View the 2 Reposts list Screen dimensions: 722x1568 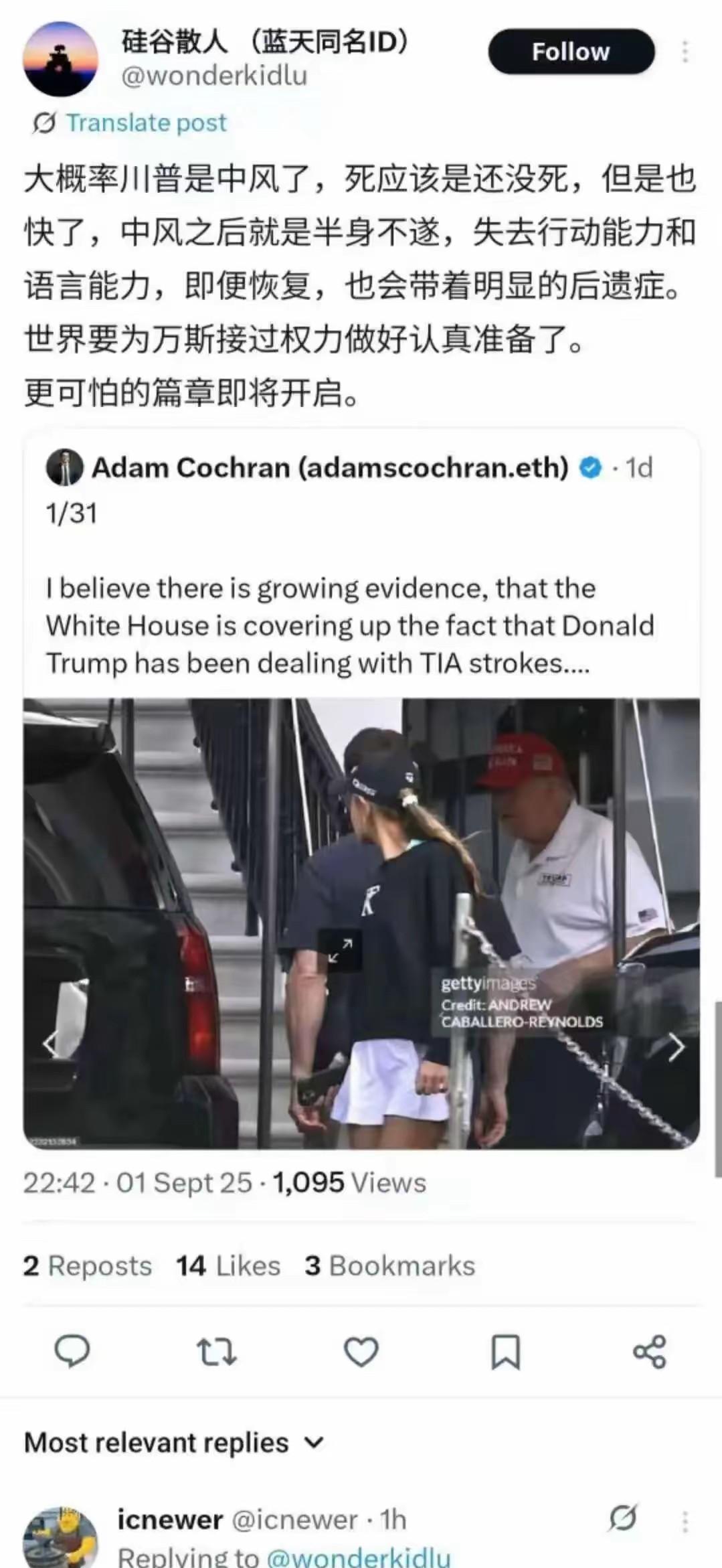87,1266
